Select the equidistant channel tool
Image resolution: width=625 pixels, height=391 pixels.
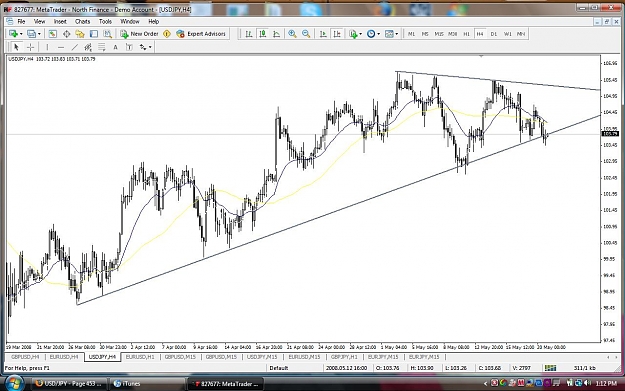point(88,47)
